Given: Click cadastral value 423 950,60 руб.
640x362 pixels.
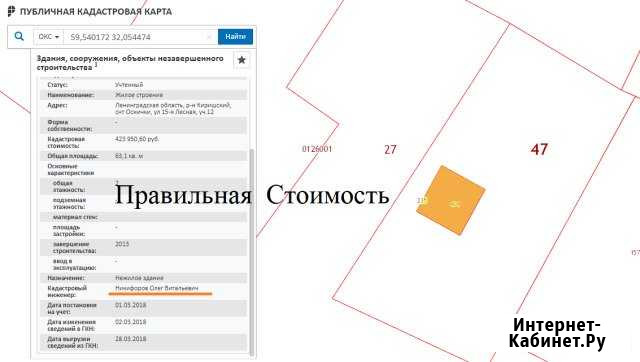Looking at the screenshot, I should (137, 139).
